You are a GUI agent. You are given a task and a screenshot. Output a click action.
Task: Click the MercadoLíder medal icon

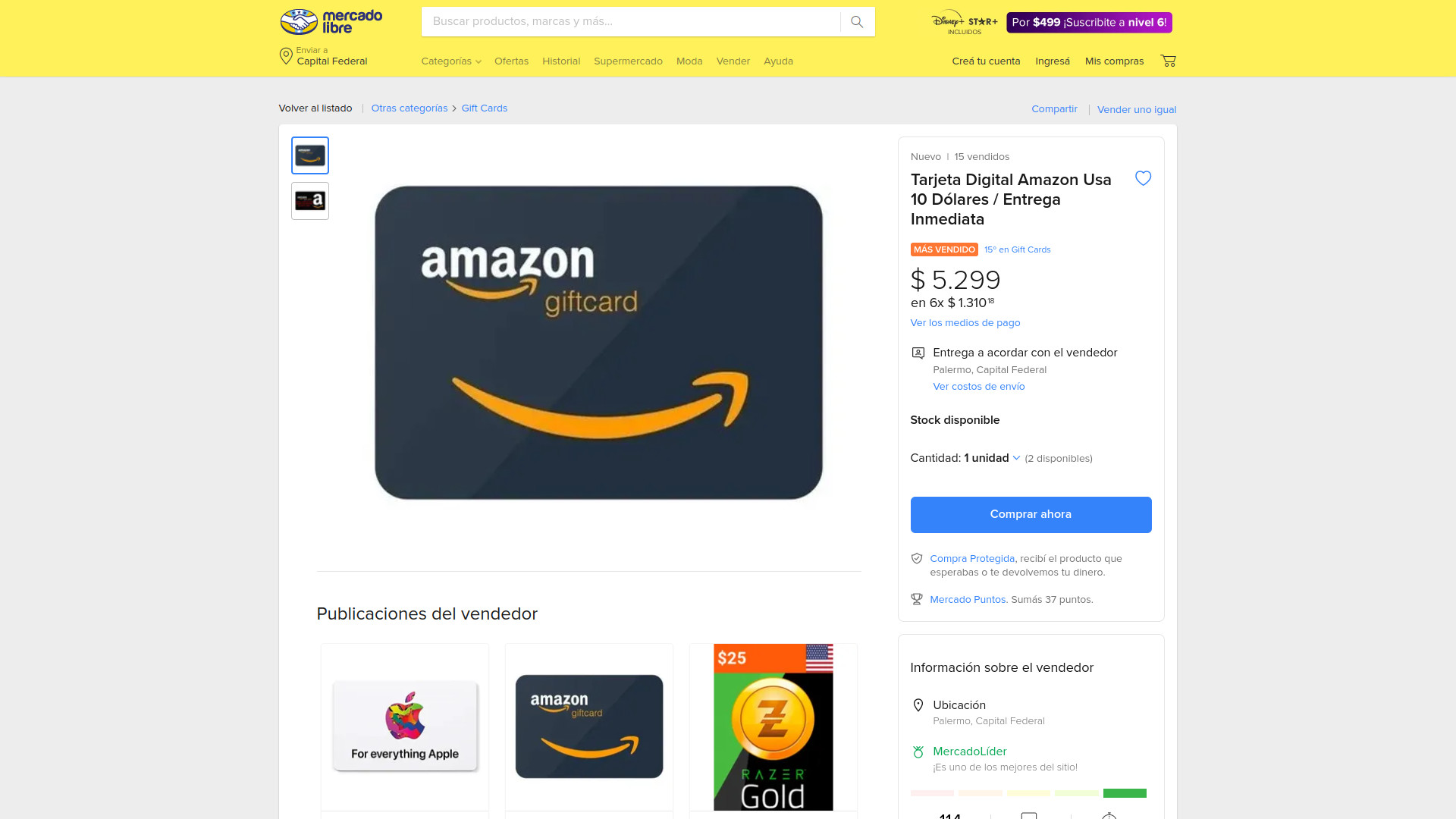[918, 752]
